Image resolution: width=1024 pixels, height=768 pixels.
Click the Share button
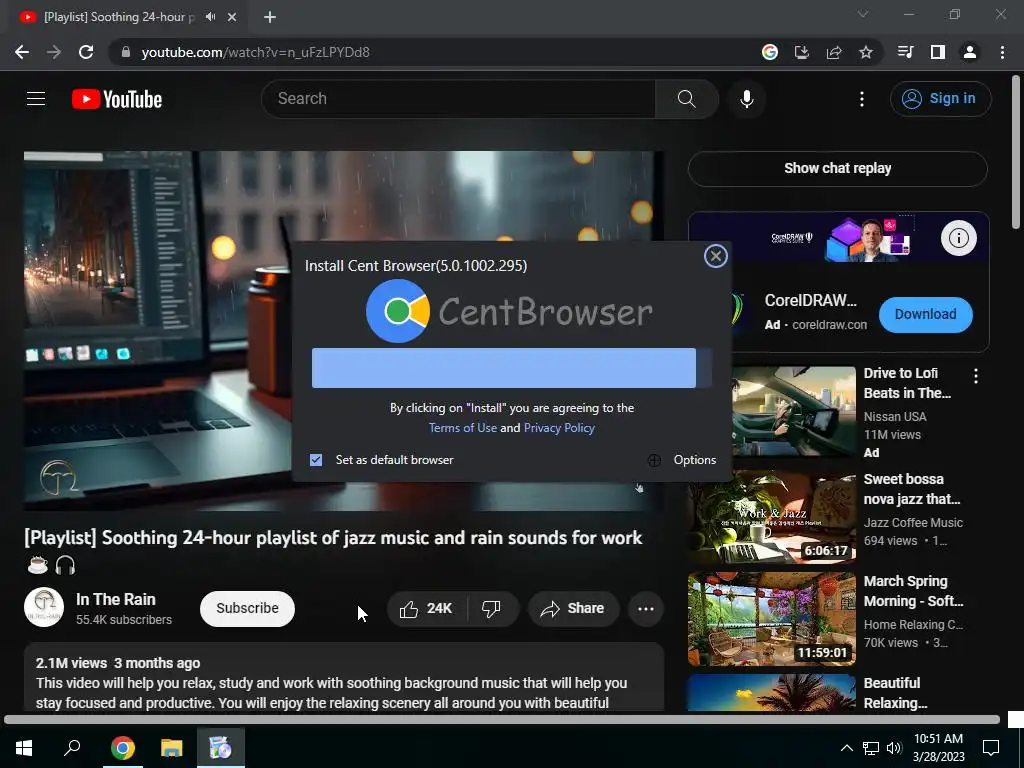point(573,609)
